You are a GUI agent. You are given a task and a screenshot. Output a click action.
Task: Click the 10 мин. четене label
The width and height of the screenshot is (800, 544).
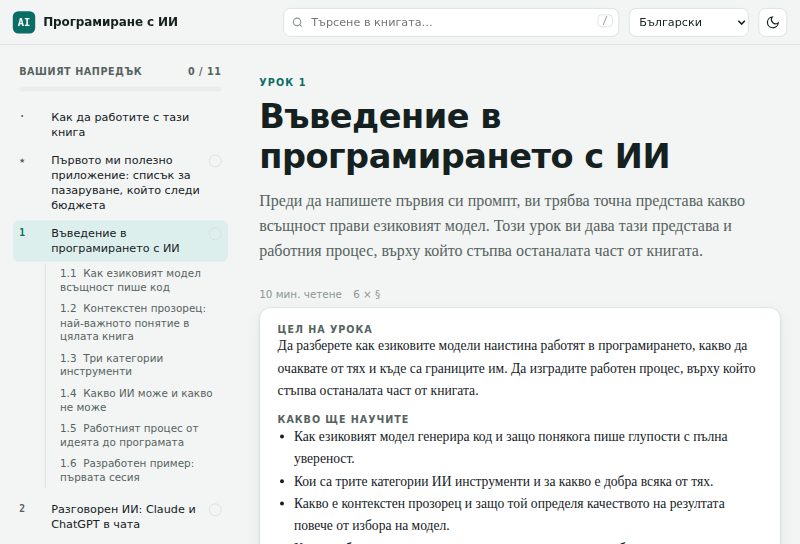[x=301, y=294]
